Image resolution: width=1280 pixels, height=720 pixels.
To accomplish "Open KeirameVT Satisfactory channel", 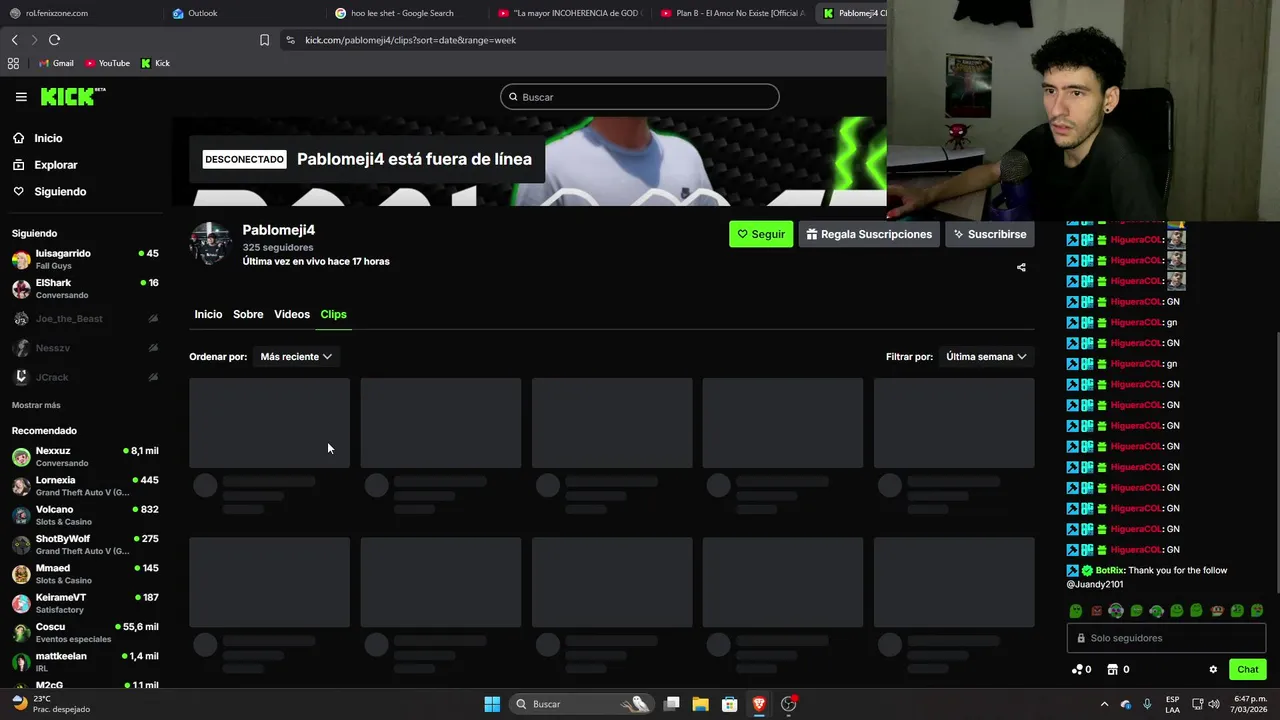I will coord(84,603).
